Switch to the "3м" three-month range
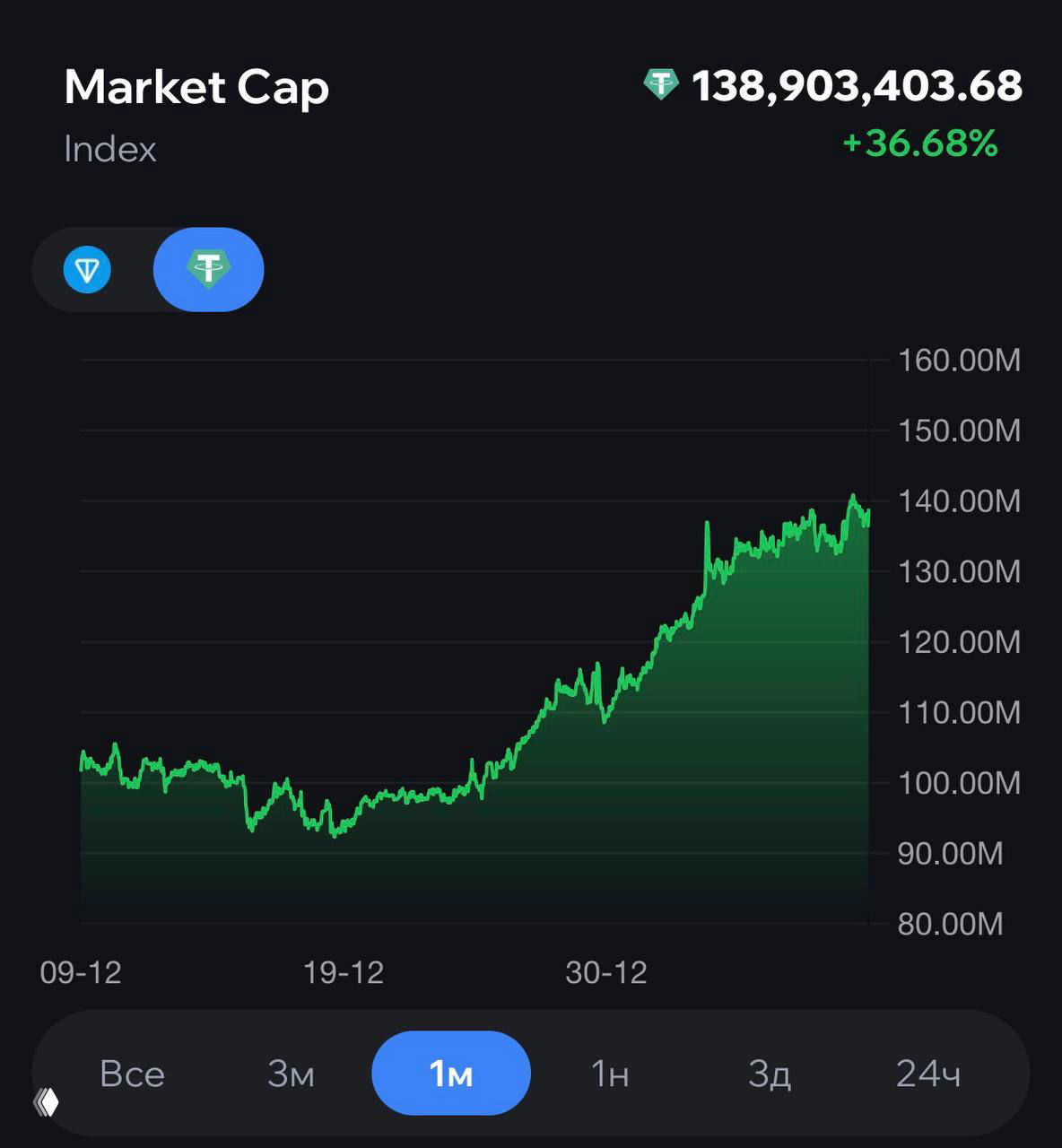This screenshot has width=1062, height=1148. (291, 1074)
